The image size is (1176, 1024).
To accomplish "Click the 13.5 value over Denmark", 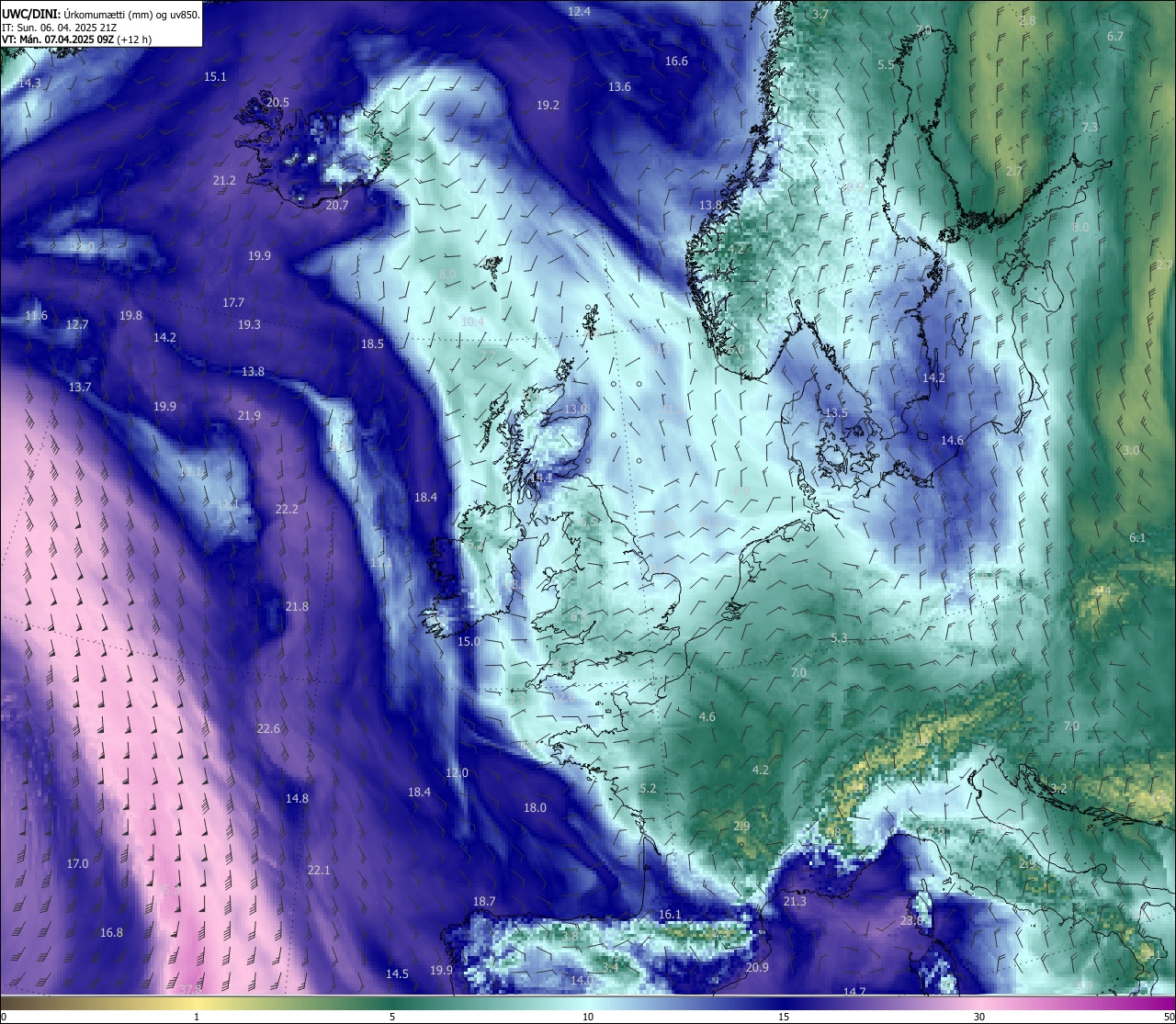I will pos(836,413).
